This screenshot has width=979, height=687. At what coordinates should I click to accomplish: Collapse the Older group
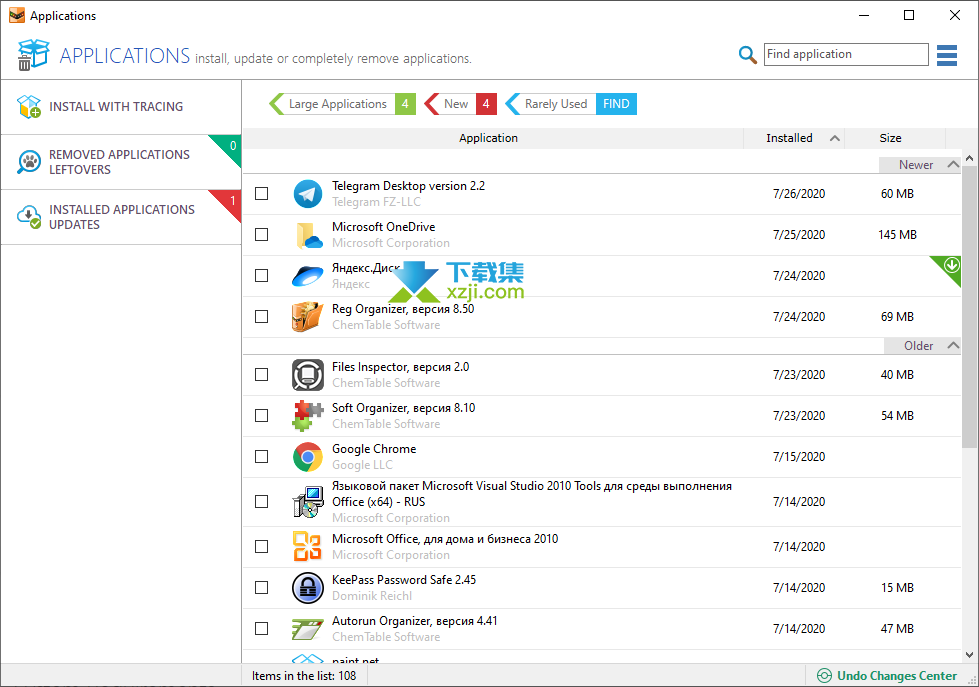click(953, 345)
